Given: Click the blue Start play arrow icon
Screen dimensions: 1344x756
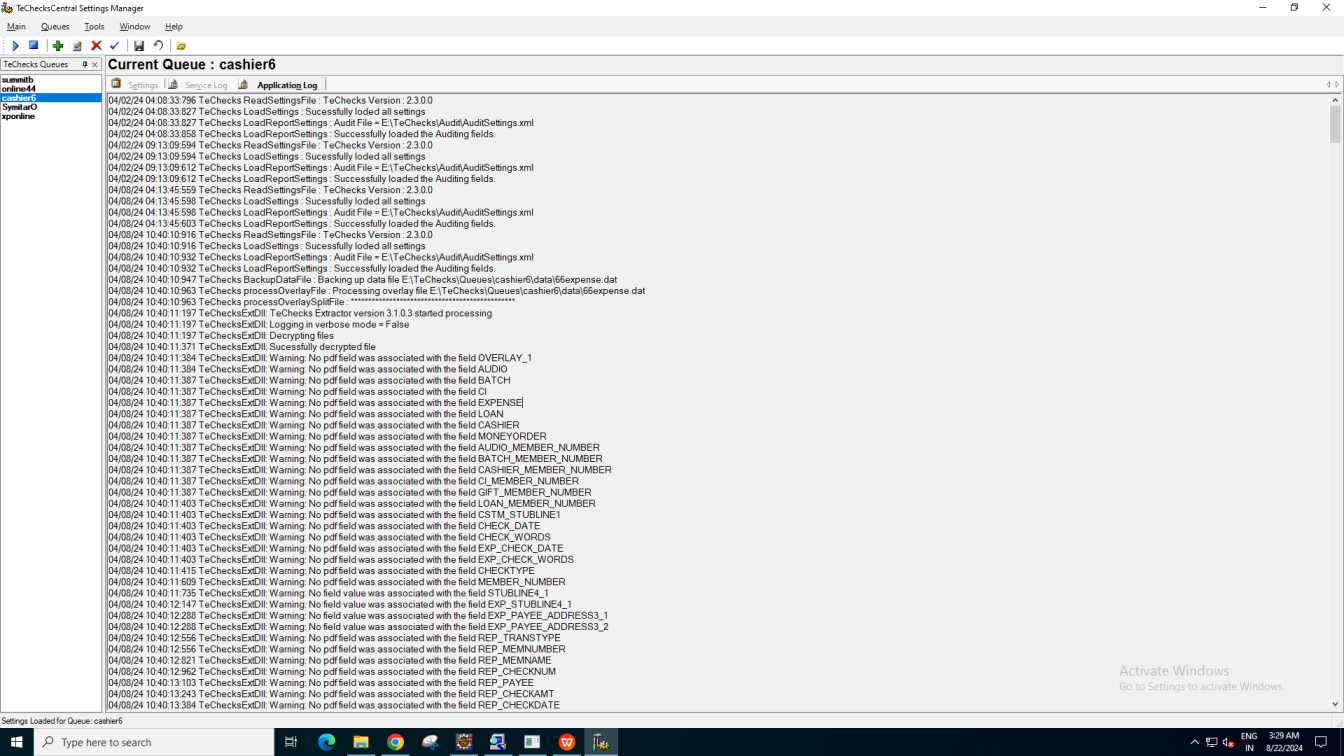Looking at the screenshot, I should pos(15,46).
